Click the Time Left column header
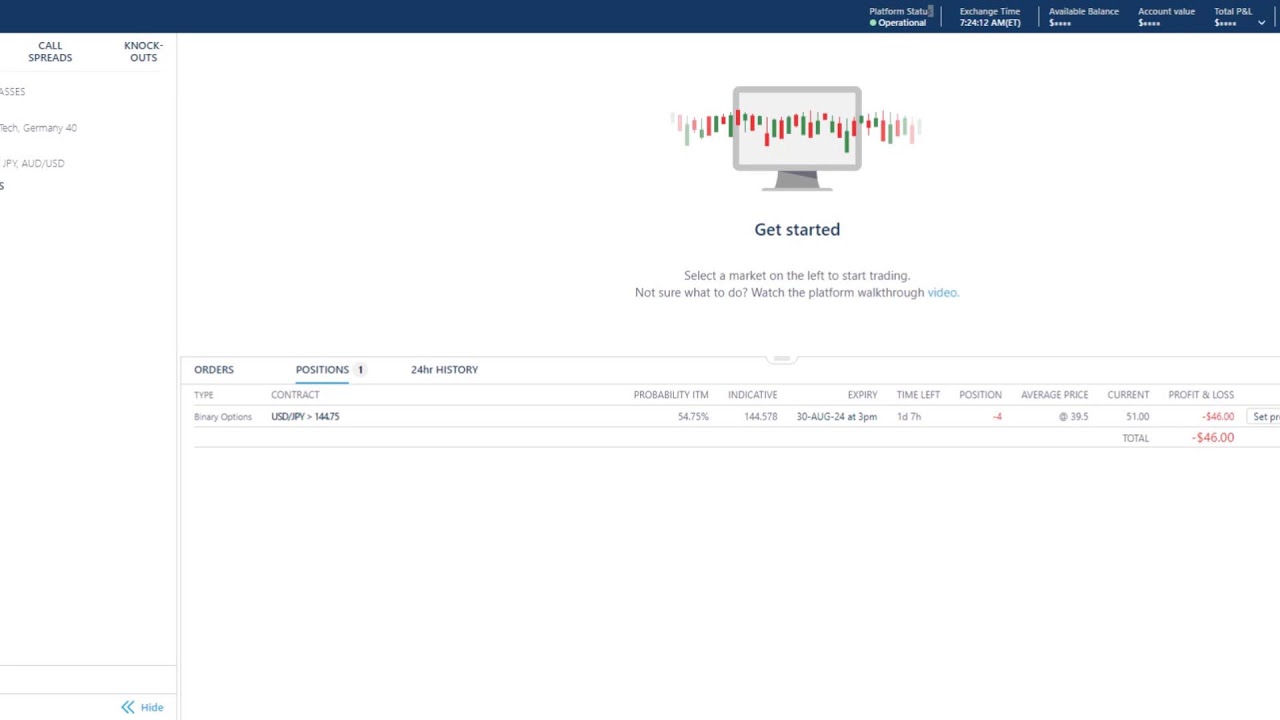This screenshot has width=1280, height=720. pyautogui.click(x=918, y=395)
